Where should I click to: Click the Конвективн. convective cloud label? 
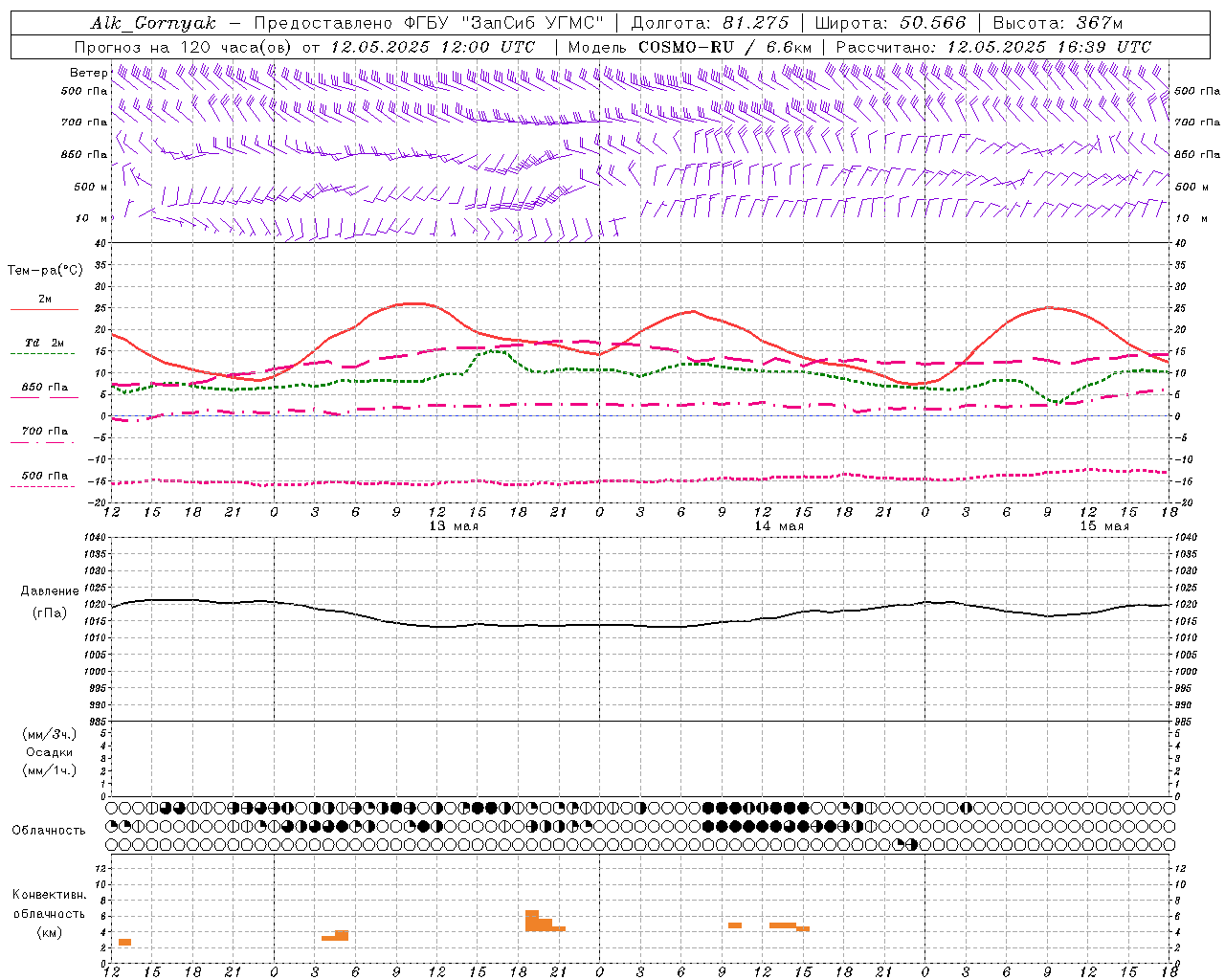pyautogui.click(x=50, y=895)
